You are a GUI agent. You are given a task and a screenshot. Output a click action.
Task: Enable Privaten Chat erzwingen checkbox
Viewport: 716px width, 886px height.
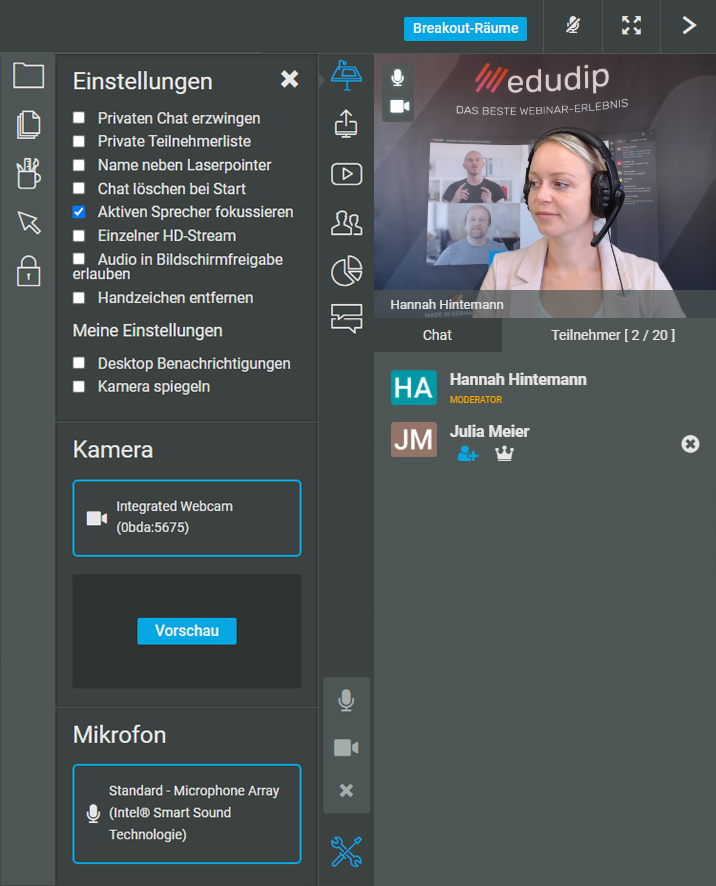pyautogui.click(x=79, y=118)
